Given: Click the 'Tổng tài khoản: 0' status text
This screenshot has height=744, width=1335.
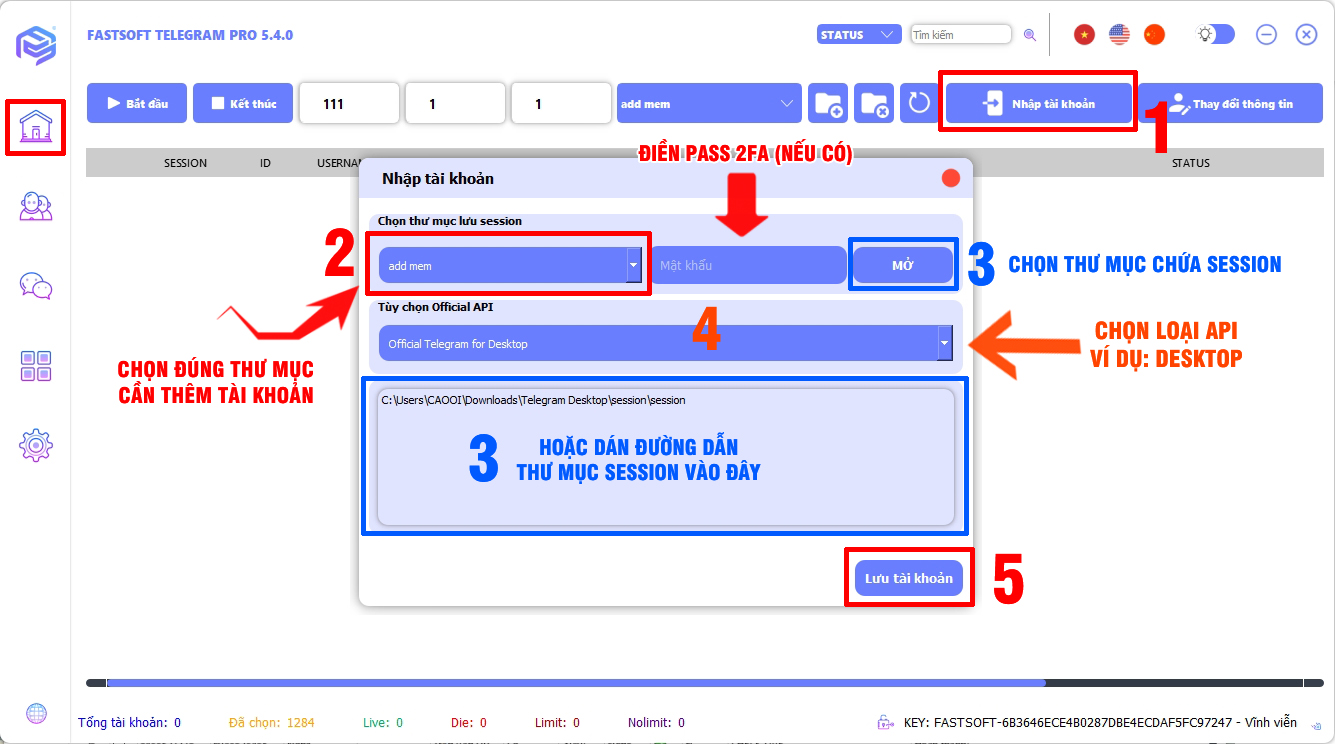Looking at the screenshot, I should [129, 722].
